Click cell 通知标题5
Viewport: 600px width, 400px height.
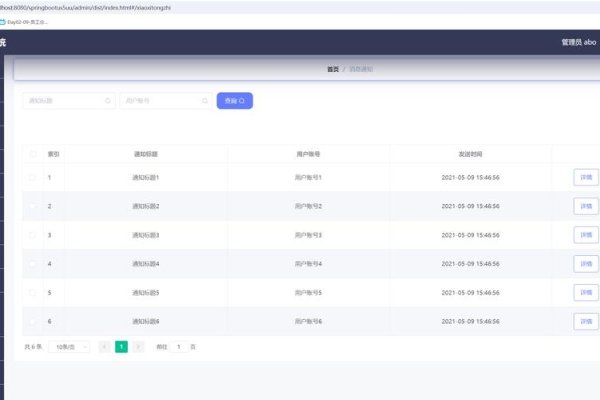(146, 292)
